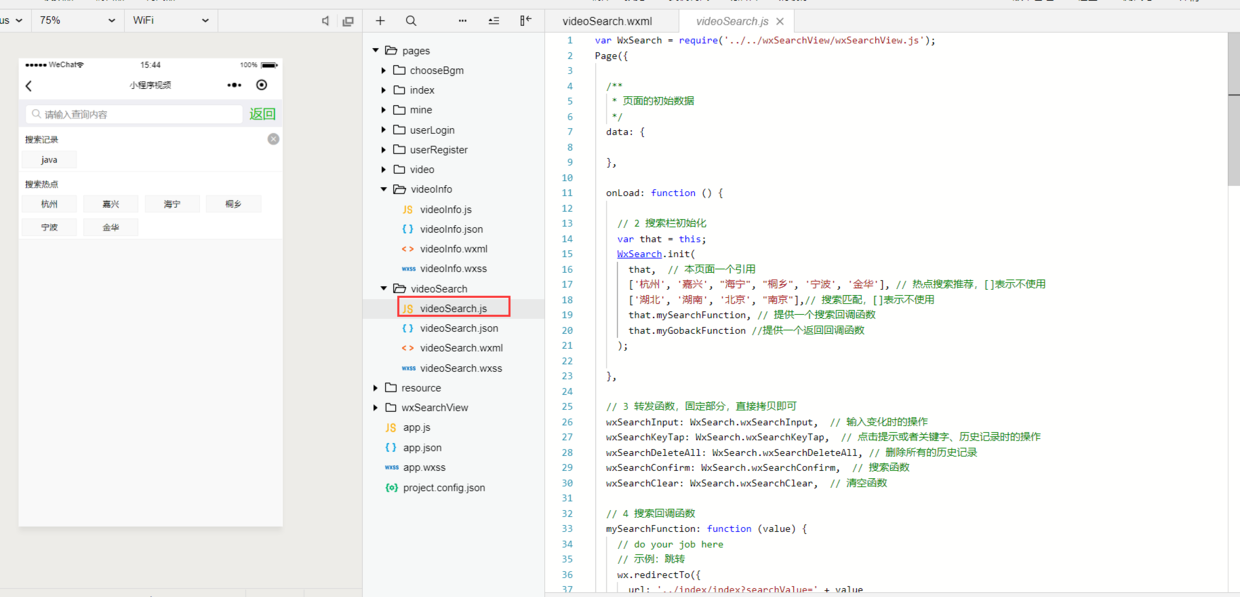Click the wxss icon of videoInfo.wxss
1240x597 pixels.
coord(408,269)
